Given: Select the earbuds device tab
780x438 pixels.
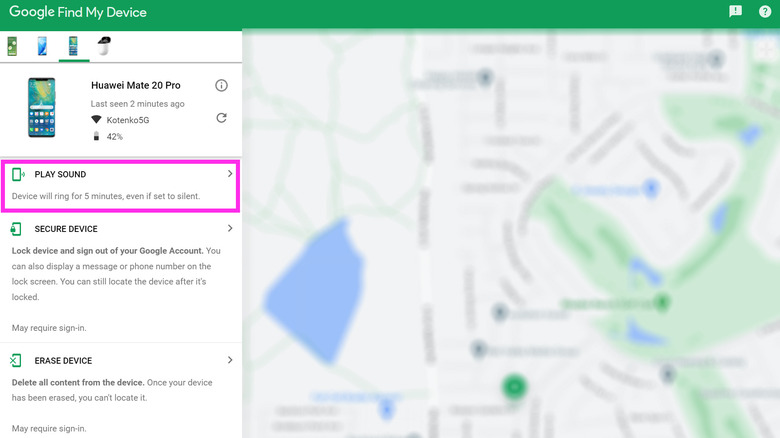Looking at the screenshot, I should (x=103, y=46).
